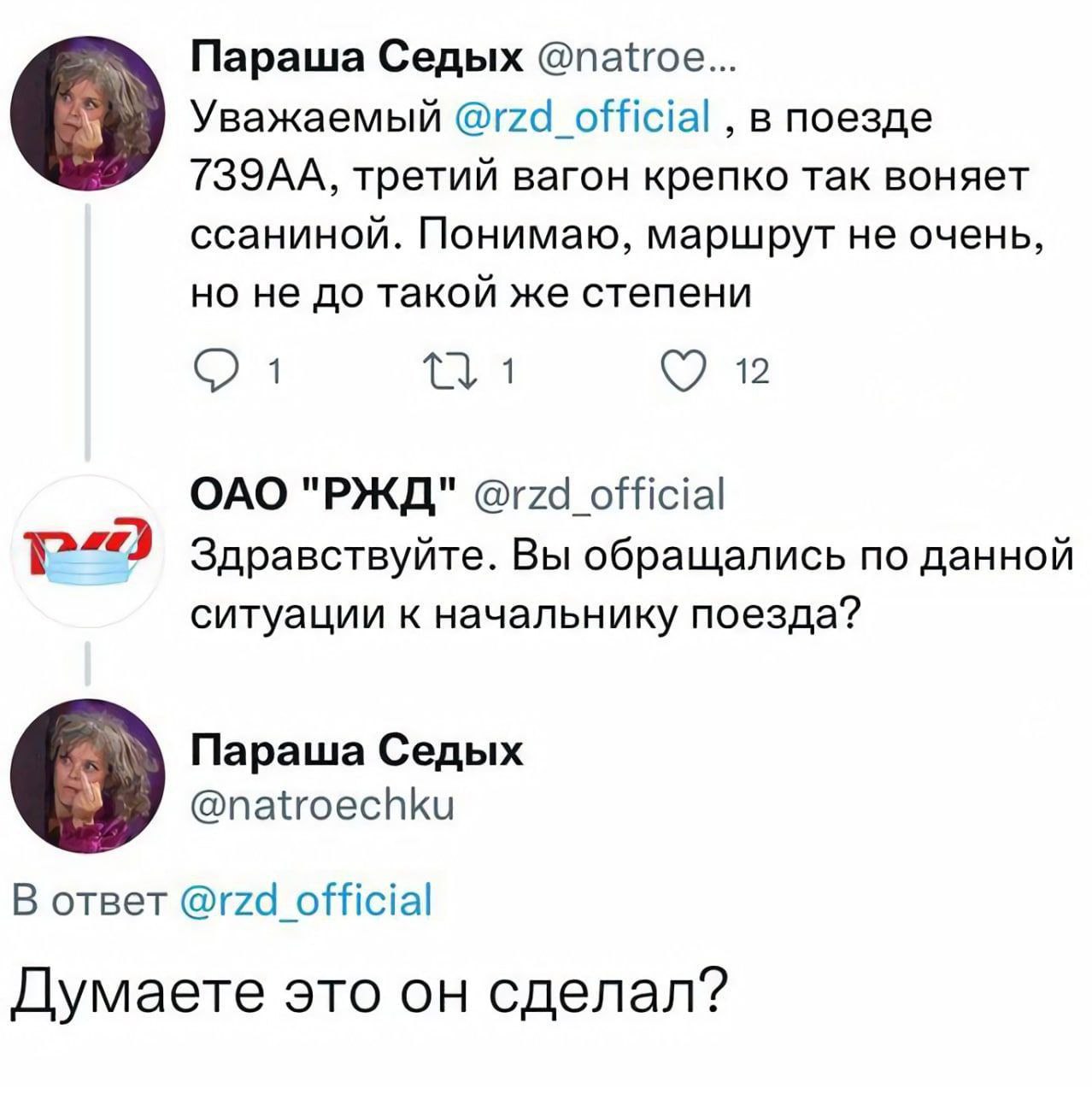Open the ОАО РЖД logo avatar
This screenshot has height=1094, width=1092.
click(x=89, y=544)
